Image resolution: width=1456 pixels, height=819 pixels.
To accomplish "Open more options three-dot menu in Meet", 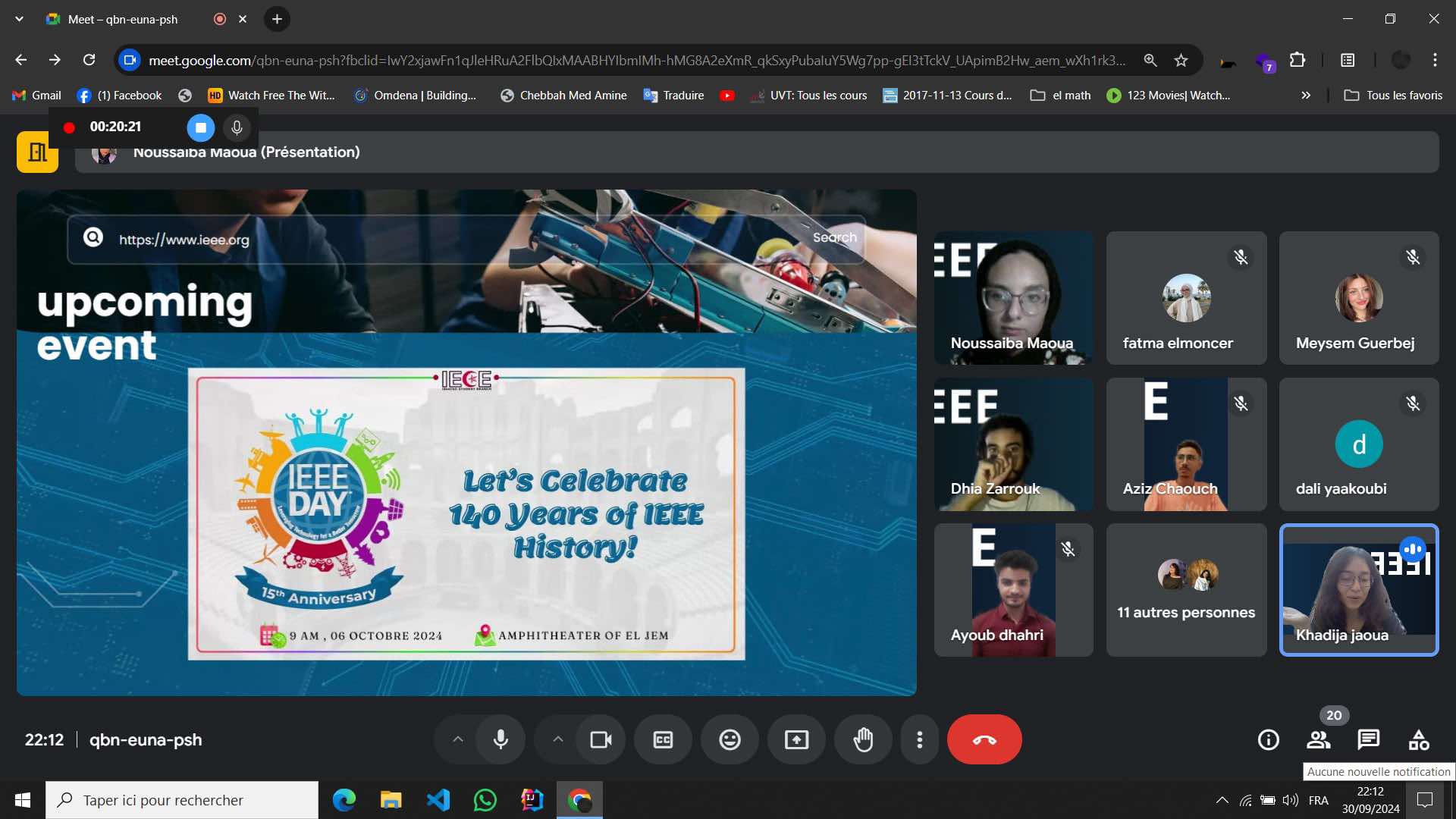I will pyautogui.click(x=919, y=739).
